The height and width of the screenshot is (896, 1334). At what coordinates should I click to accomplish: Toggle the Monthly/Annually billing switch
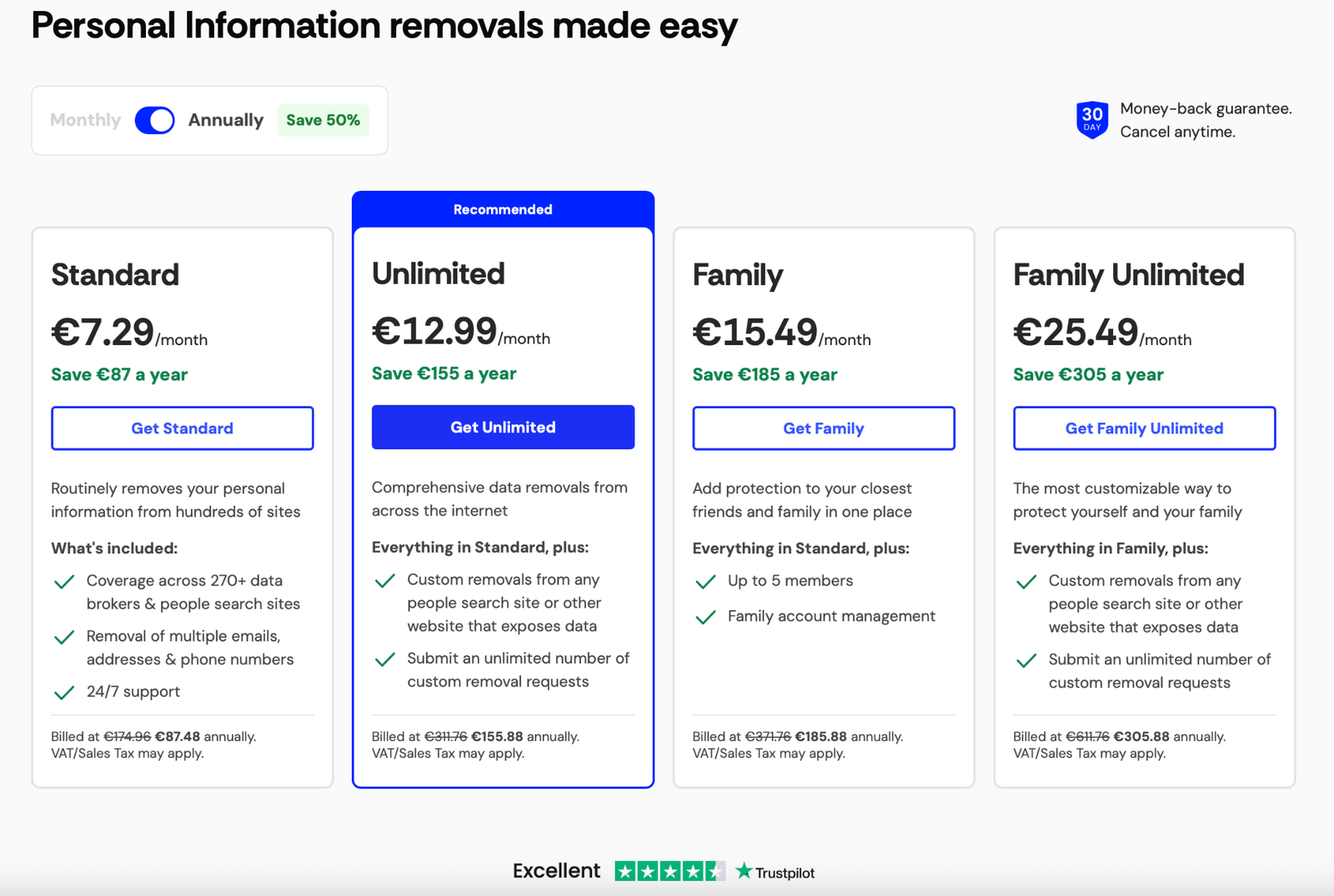155,120
